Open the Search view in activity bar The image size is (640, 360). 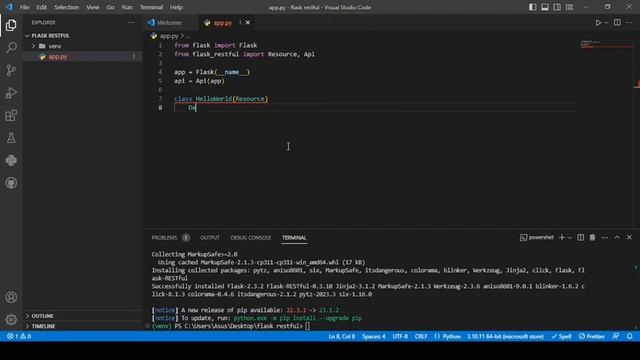pyautogui.click(x=11, y=48)
